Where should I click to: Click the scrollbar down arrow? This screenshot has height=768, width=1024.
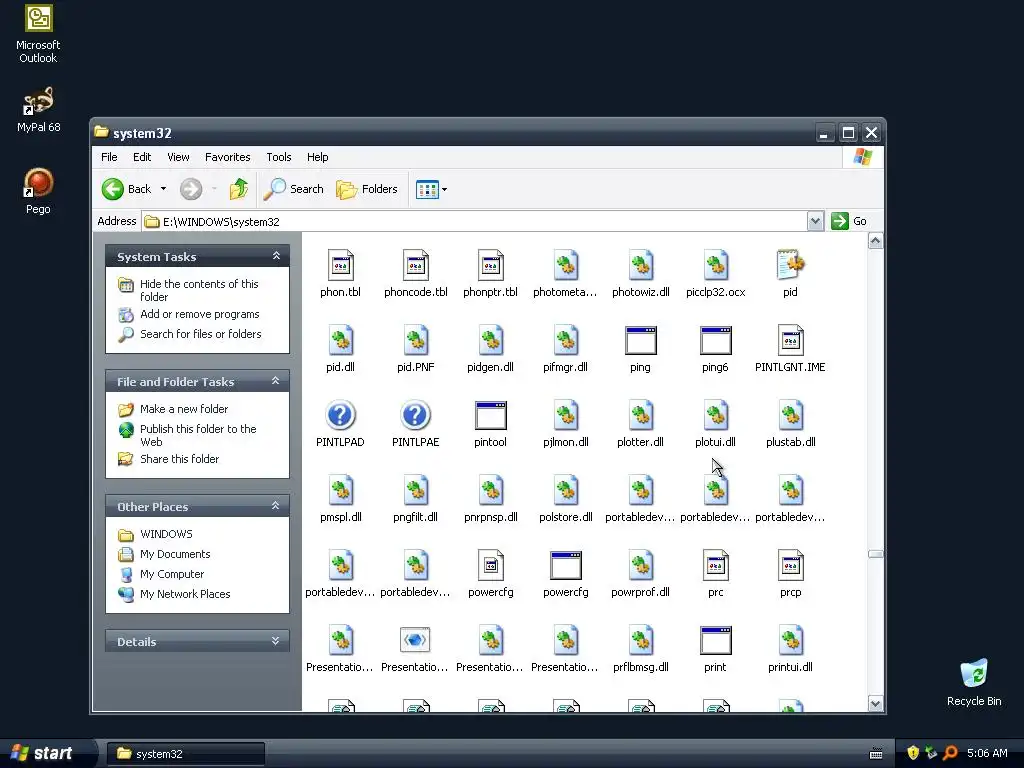click(x=875, y=703)
